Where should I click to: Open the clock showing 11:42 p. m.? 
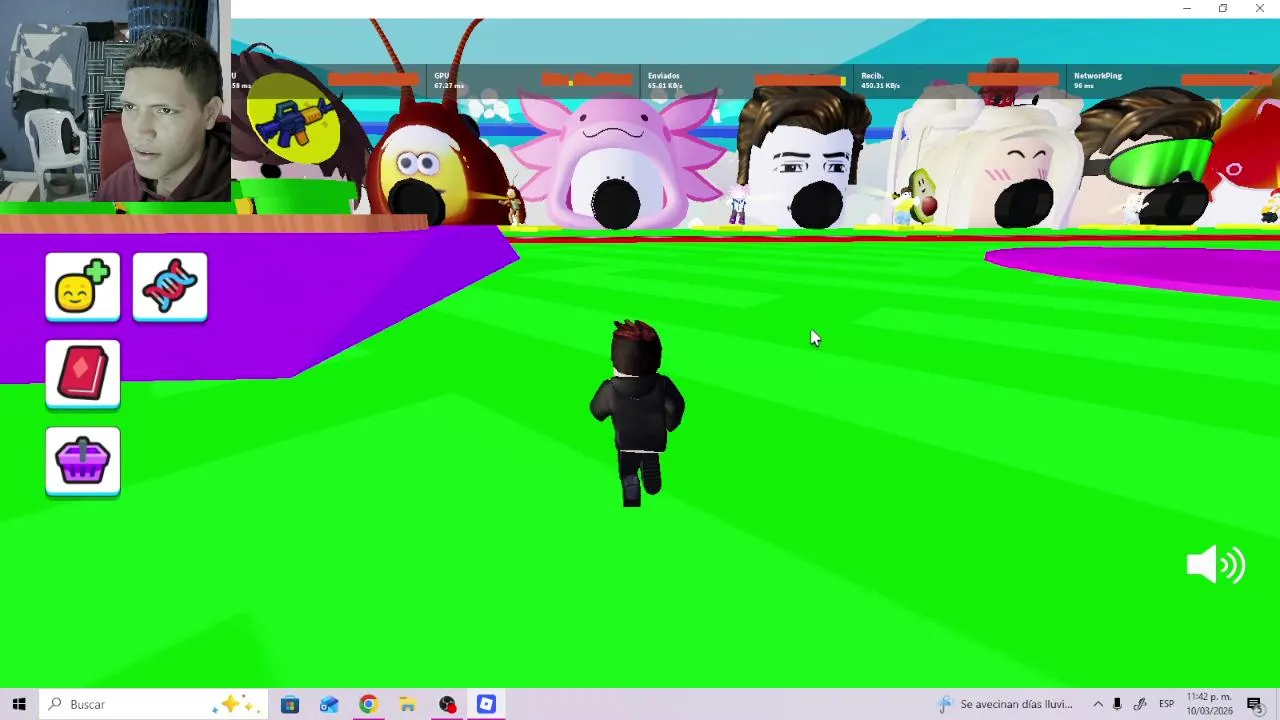[1209, 704]
